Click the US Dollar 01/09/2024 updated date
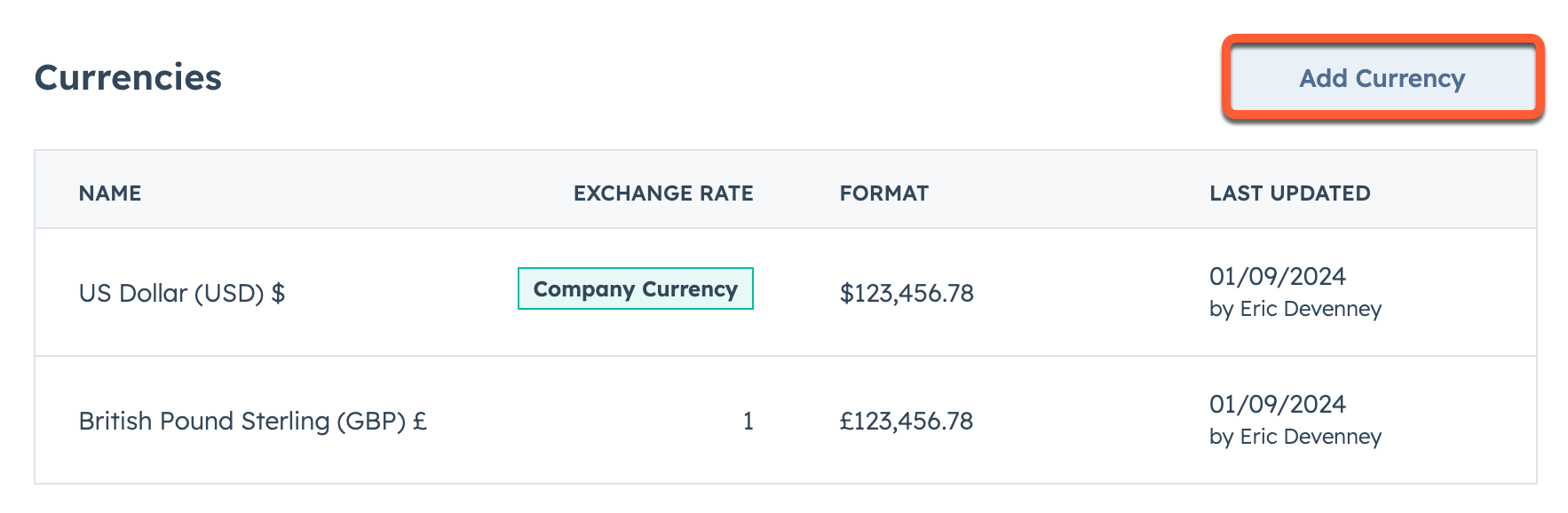Screen dimensions: 1568x513 (1278, 276)
